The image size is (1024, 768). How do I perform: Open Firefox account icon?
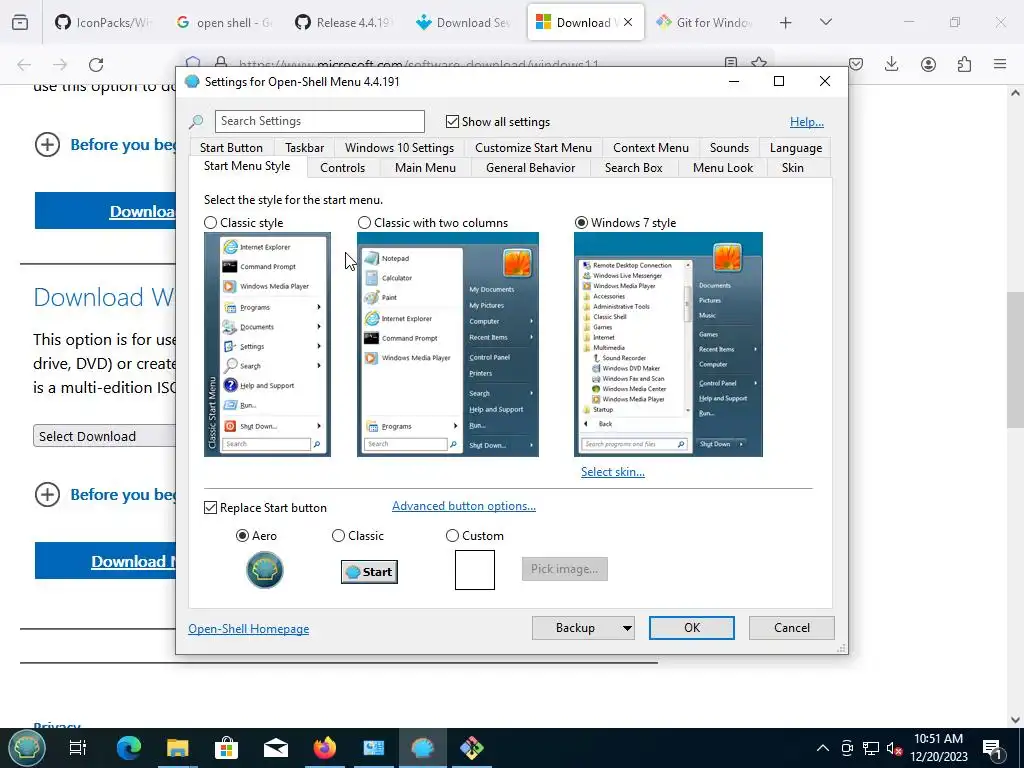(x=928, y=64)
